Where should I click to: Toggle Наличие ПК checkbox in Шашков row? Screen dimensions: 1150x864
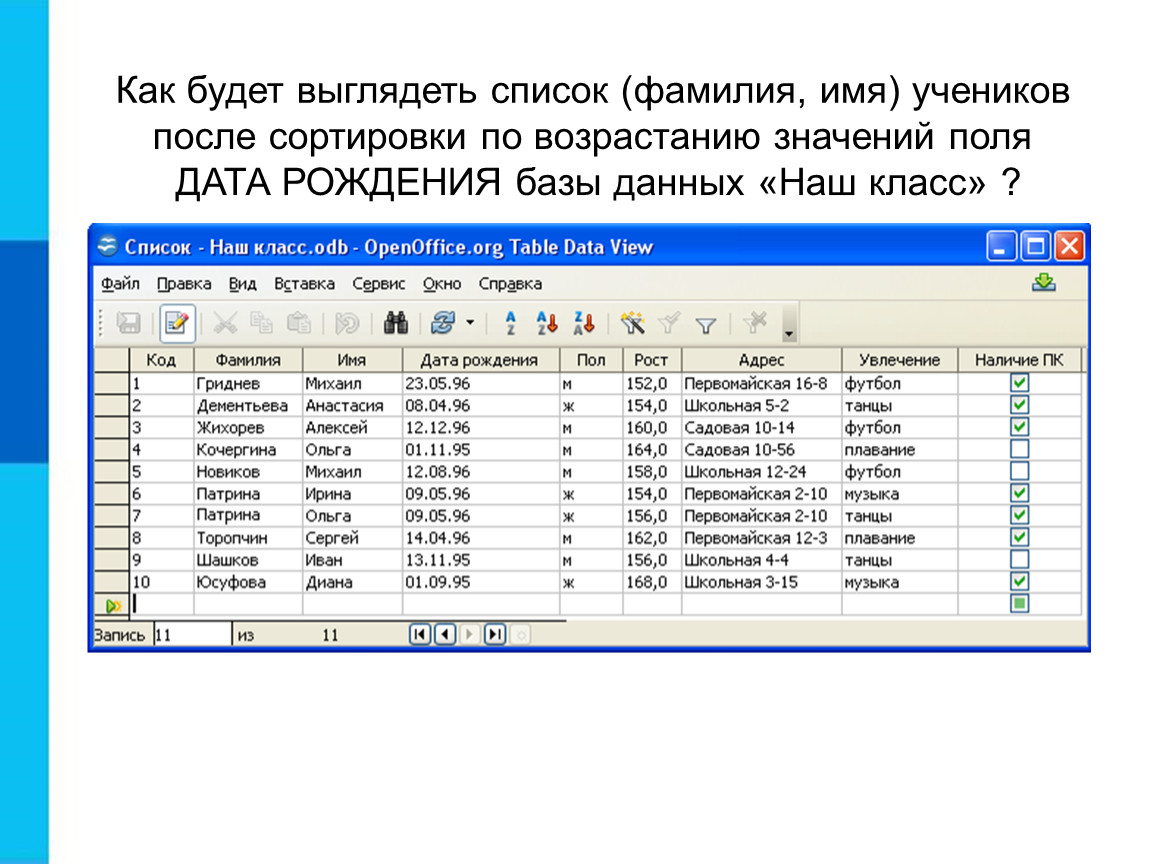tap(1019, 560)
